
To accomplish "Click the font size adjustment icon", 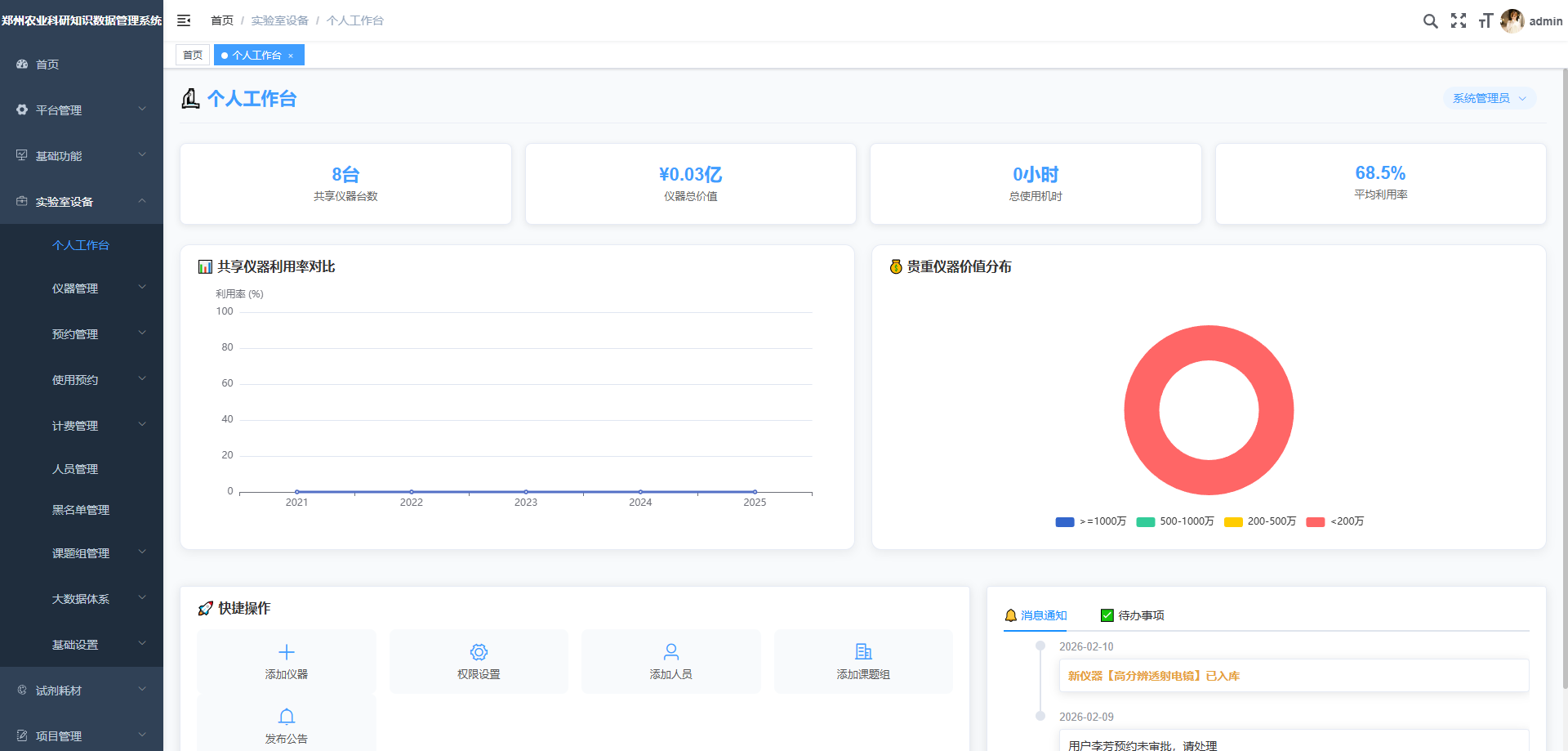I will [1486, 20].
